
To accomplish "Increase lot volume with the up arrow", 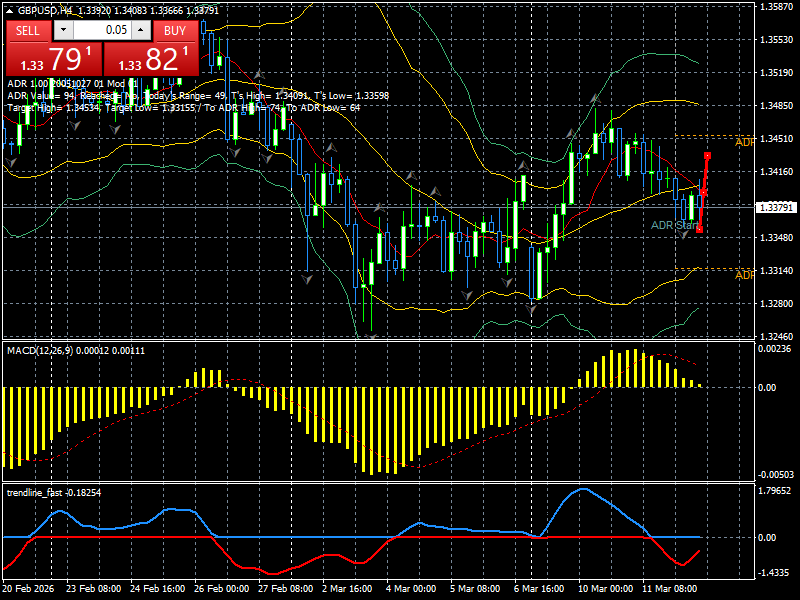I will 141,30.
